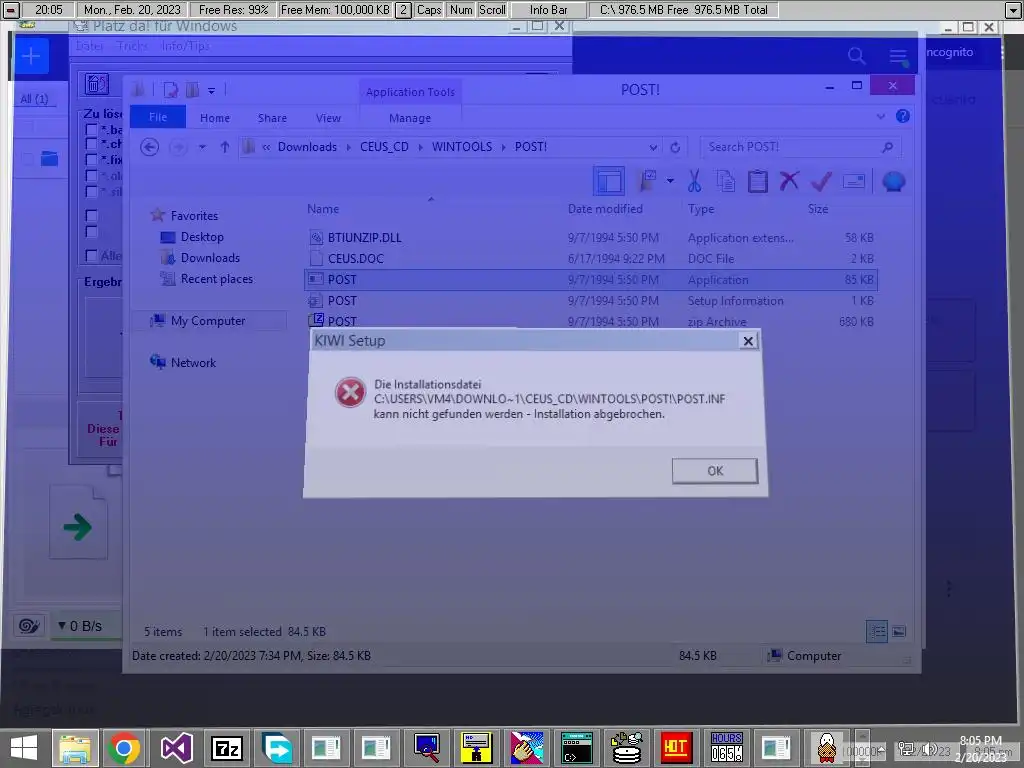Viewport: 1024px width, 768px height.
Task: Open the Info Bar right-end dropdown arrow
Action: tap(1013, 10)
